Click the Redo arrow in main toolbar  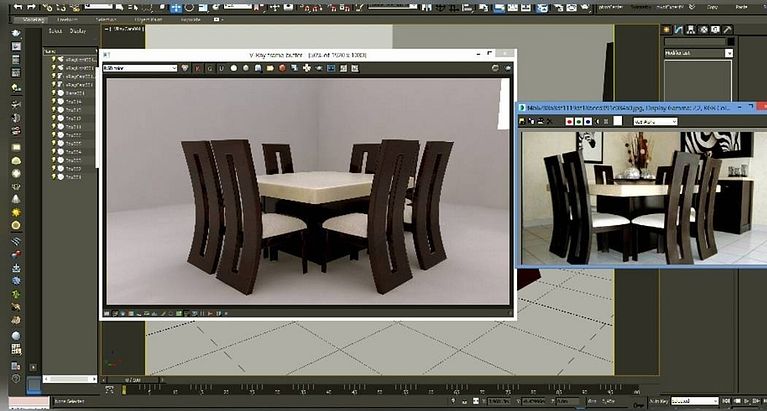[x=29, y=7]
